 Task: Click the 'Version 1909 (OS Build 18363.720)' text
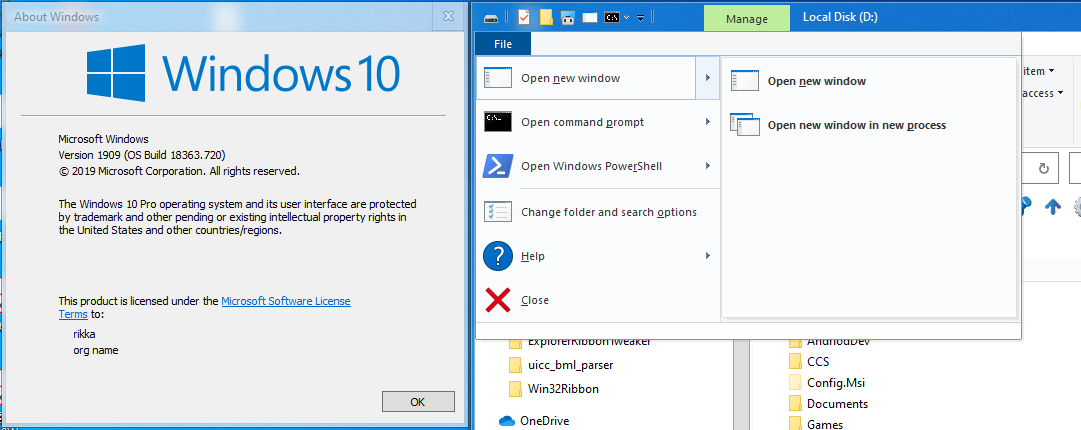click(142, 154)
